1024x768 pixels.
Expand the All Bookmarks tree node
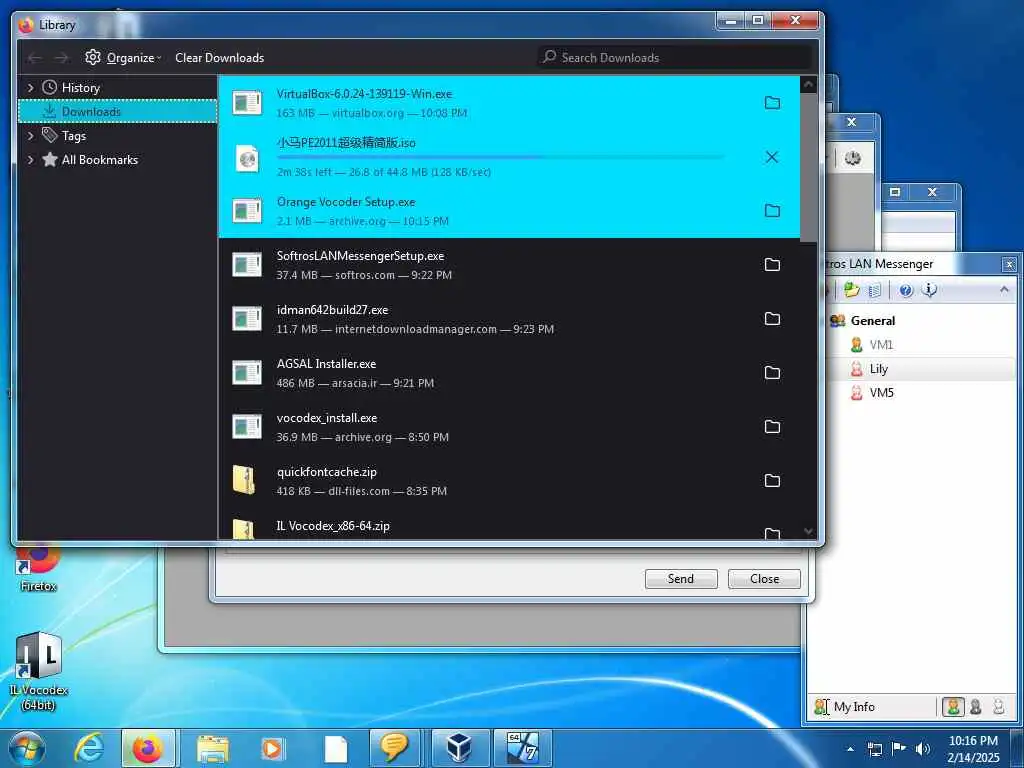coord(30,160)
